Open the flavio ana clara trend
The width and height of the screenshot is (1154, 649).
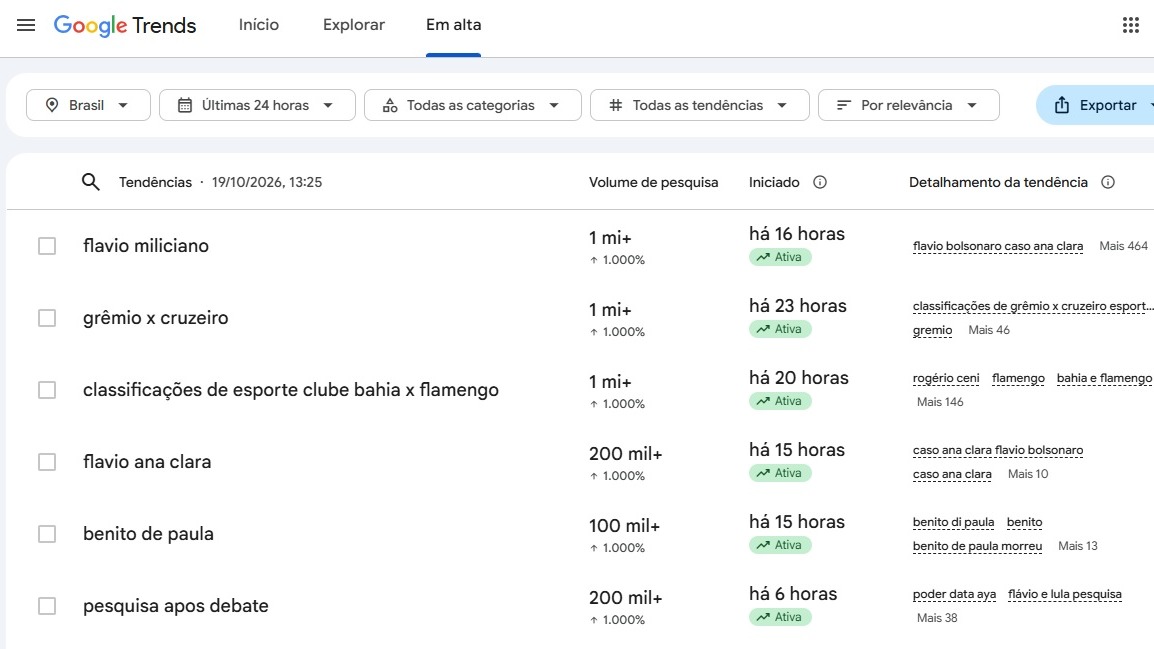click(147, 462)
